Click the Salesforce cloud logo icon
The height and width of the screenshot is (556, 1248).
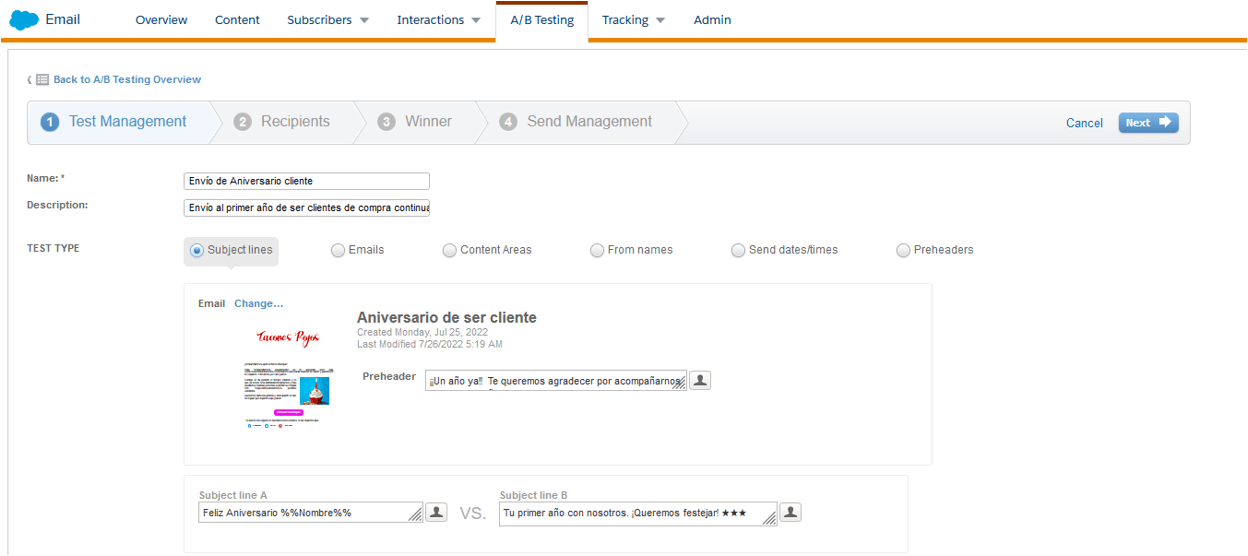(24, 20)
